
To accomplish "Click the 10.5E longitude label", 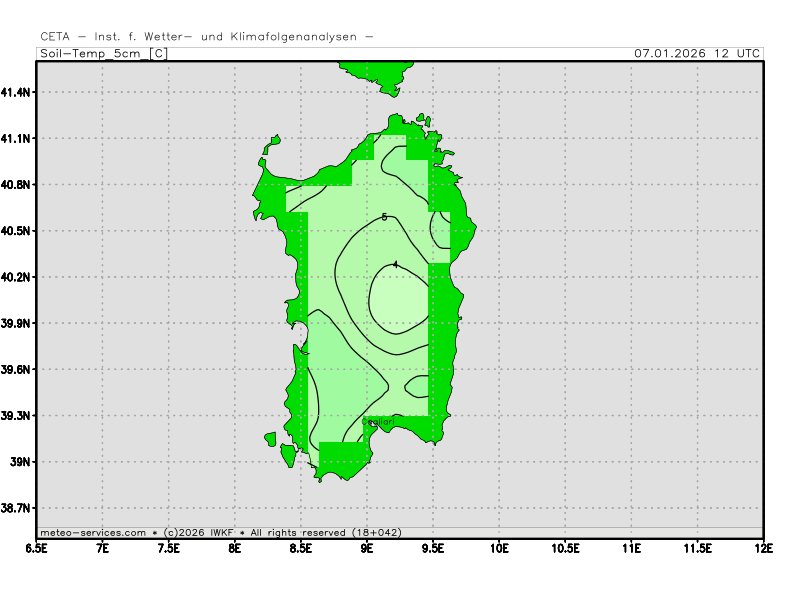I will 565,548.
